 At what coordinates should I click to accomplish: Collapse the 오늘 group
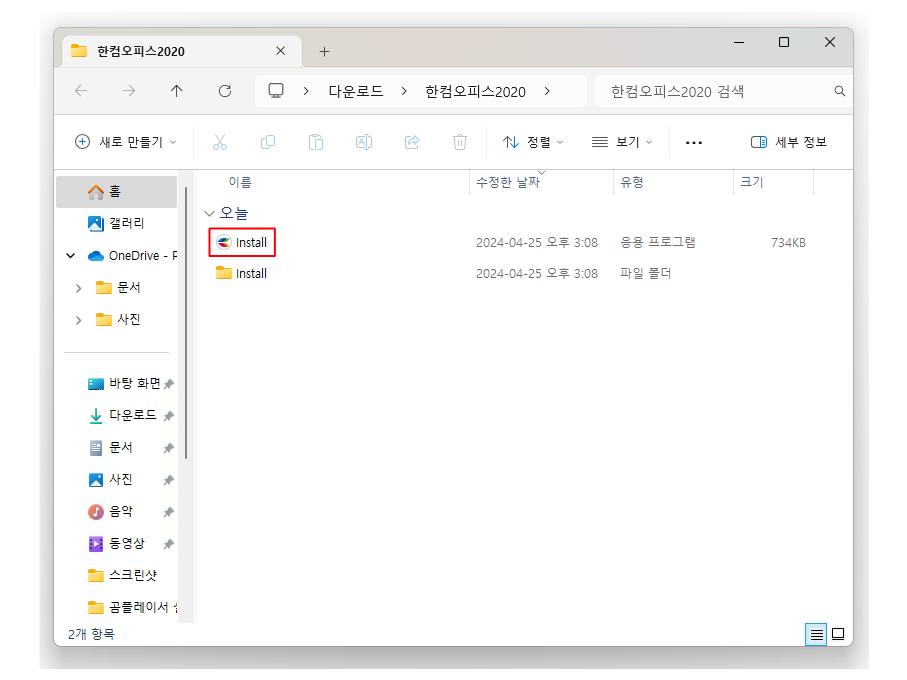point(209,213)
